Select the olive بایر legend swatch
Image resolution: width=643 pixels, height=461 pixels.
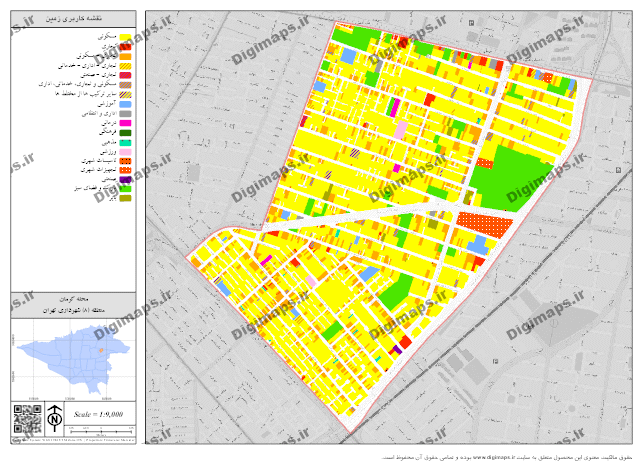click(x=125, y=199)
